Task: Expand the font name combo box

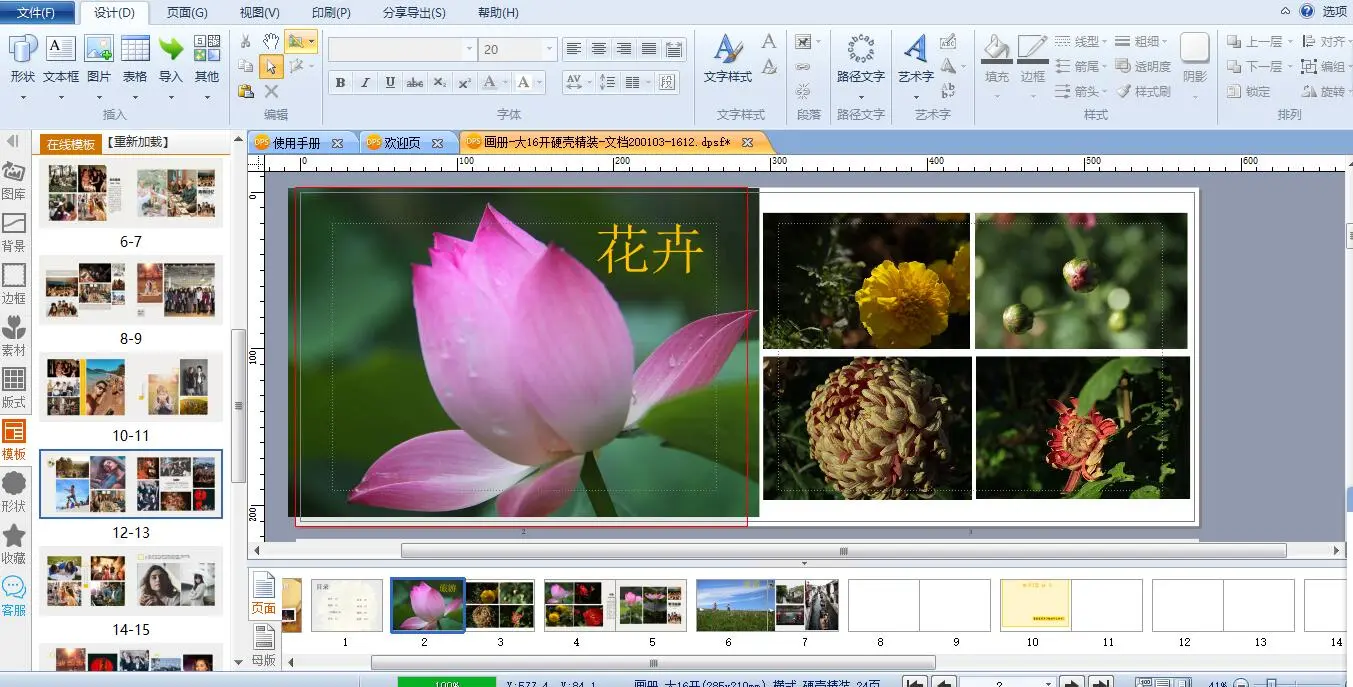Action: [469, 49]
